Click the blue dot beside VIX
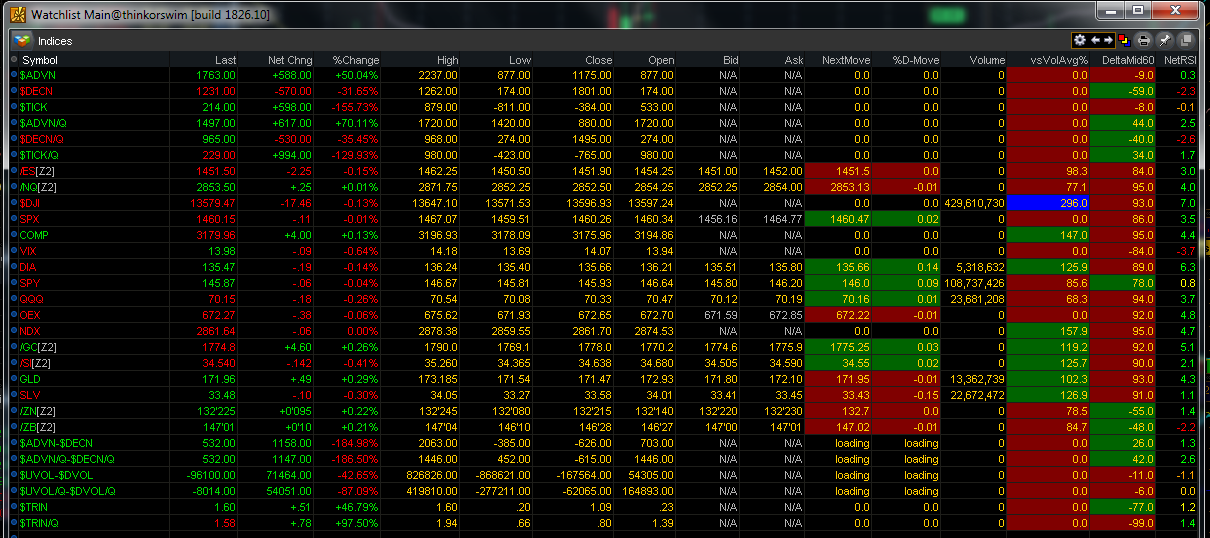1210x538 pixels. pyautogui.click(x=13, y=251)
